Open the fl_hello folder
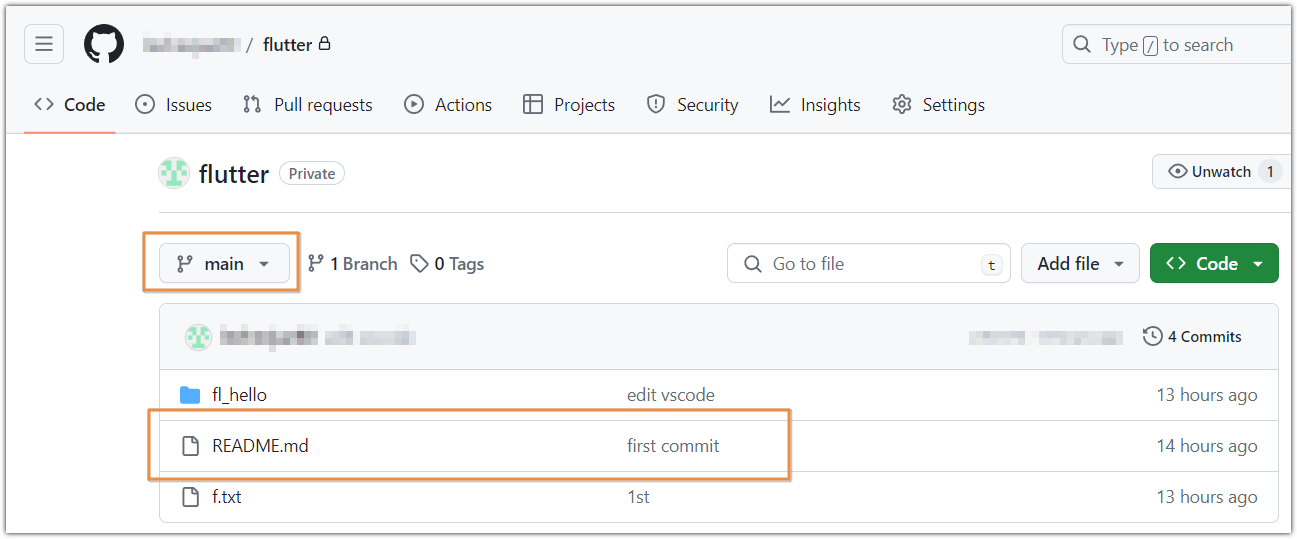 coord(239,395)
